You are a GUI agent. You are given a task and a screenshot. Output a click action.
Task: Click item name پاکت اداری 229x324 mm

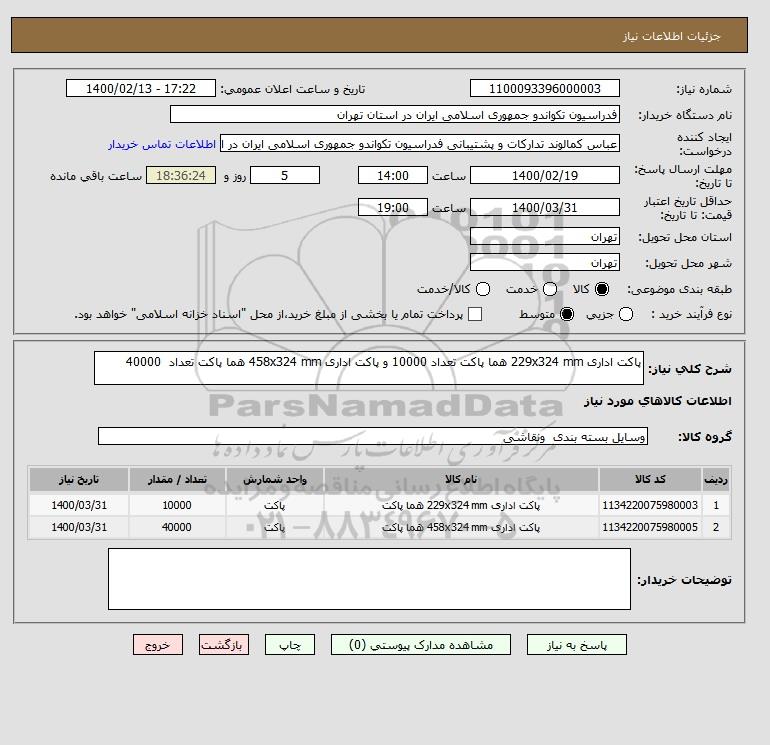coord(461,505)
